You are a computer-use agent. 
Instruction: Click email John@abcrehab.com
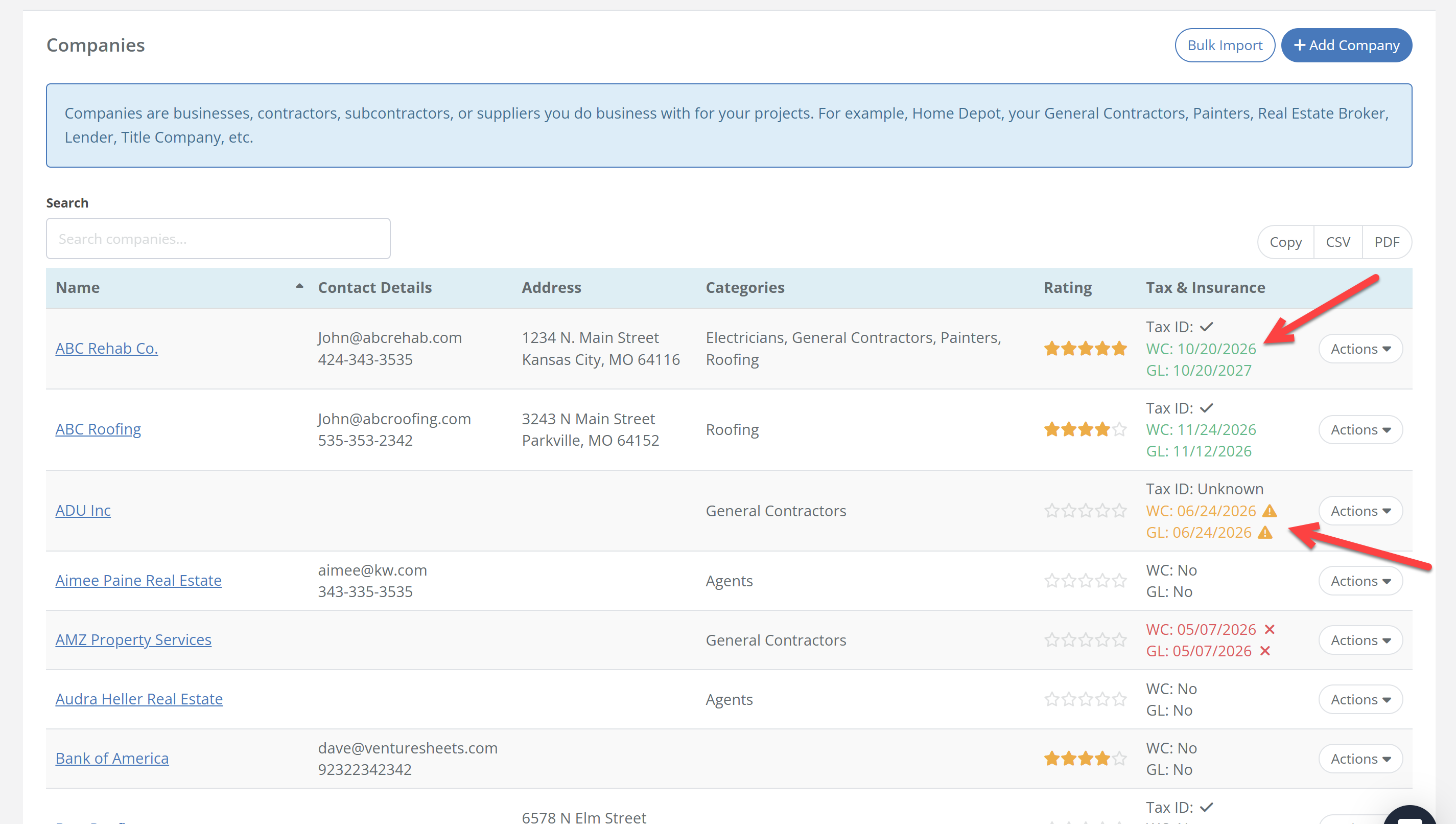(x=390, y=338)
